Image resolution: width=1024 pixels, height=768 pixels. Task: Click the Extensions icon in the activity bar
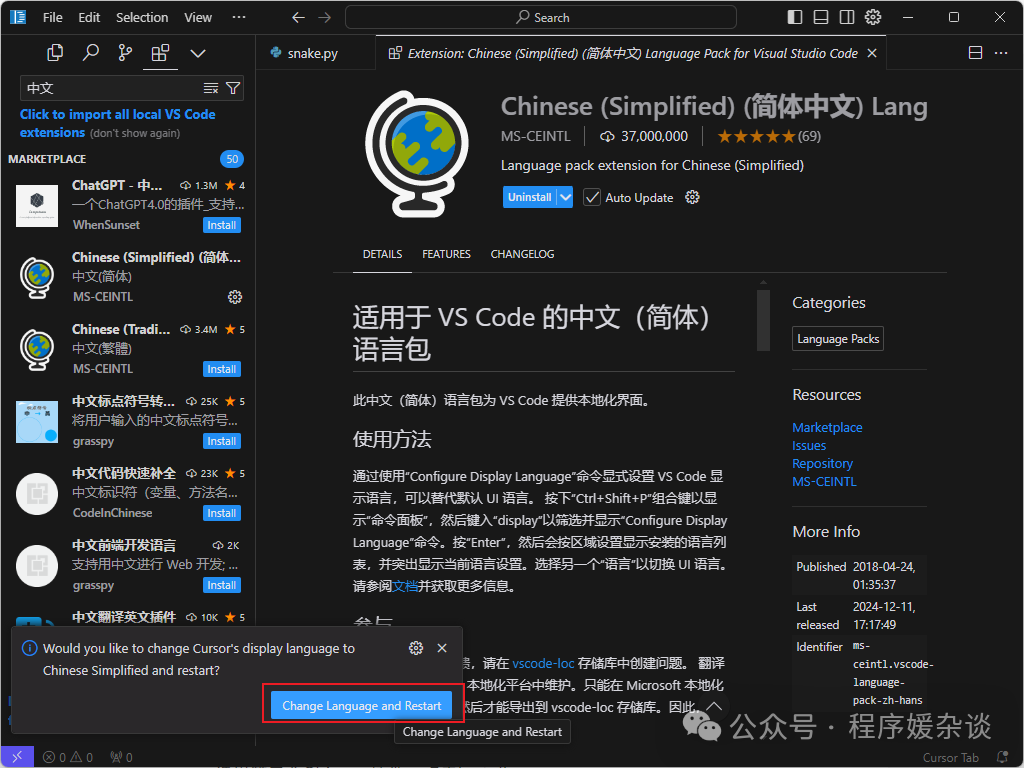coord(160,51)
